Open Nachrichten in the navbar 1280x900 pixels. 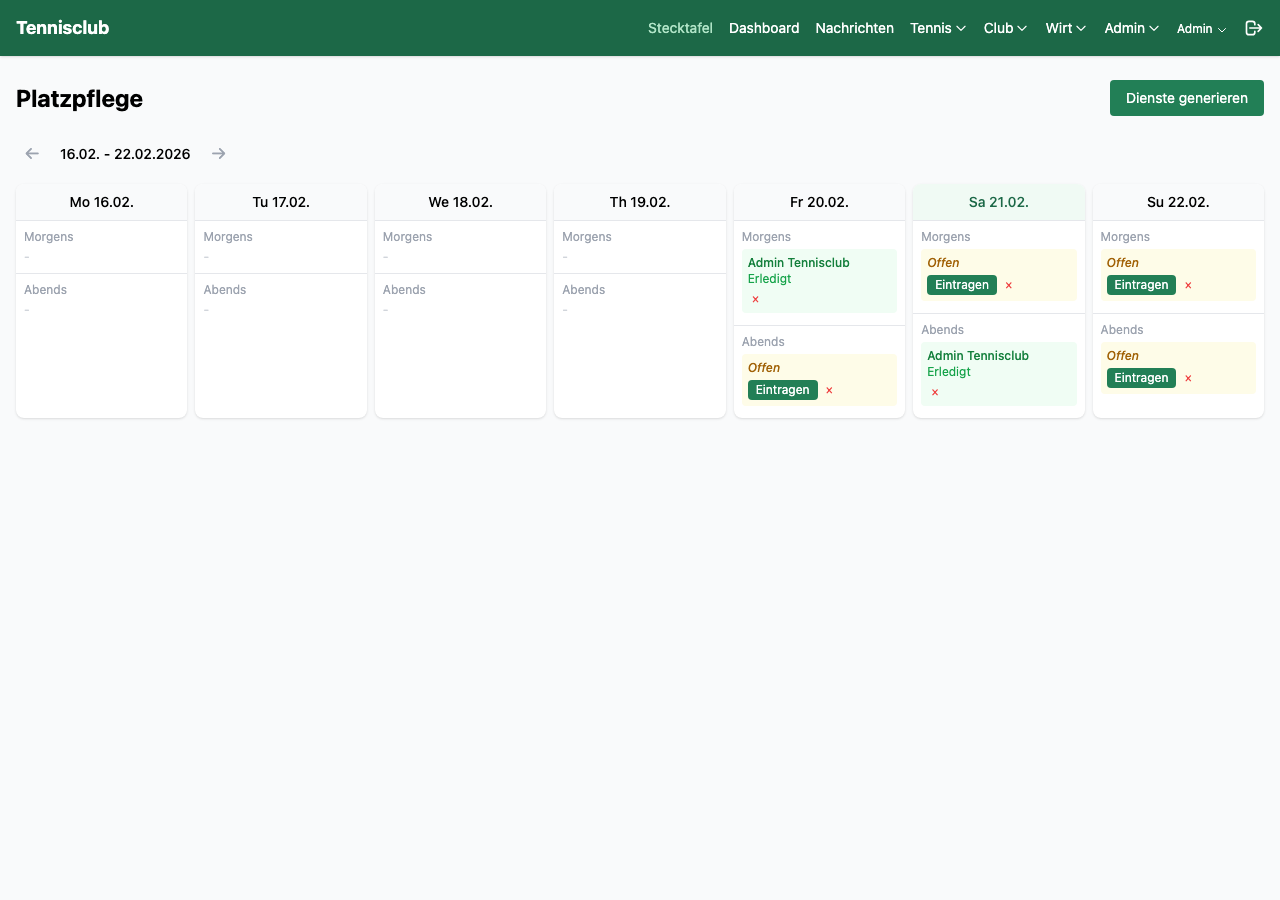pos(854,28)
